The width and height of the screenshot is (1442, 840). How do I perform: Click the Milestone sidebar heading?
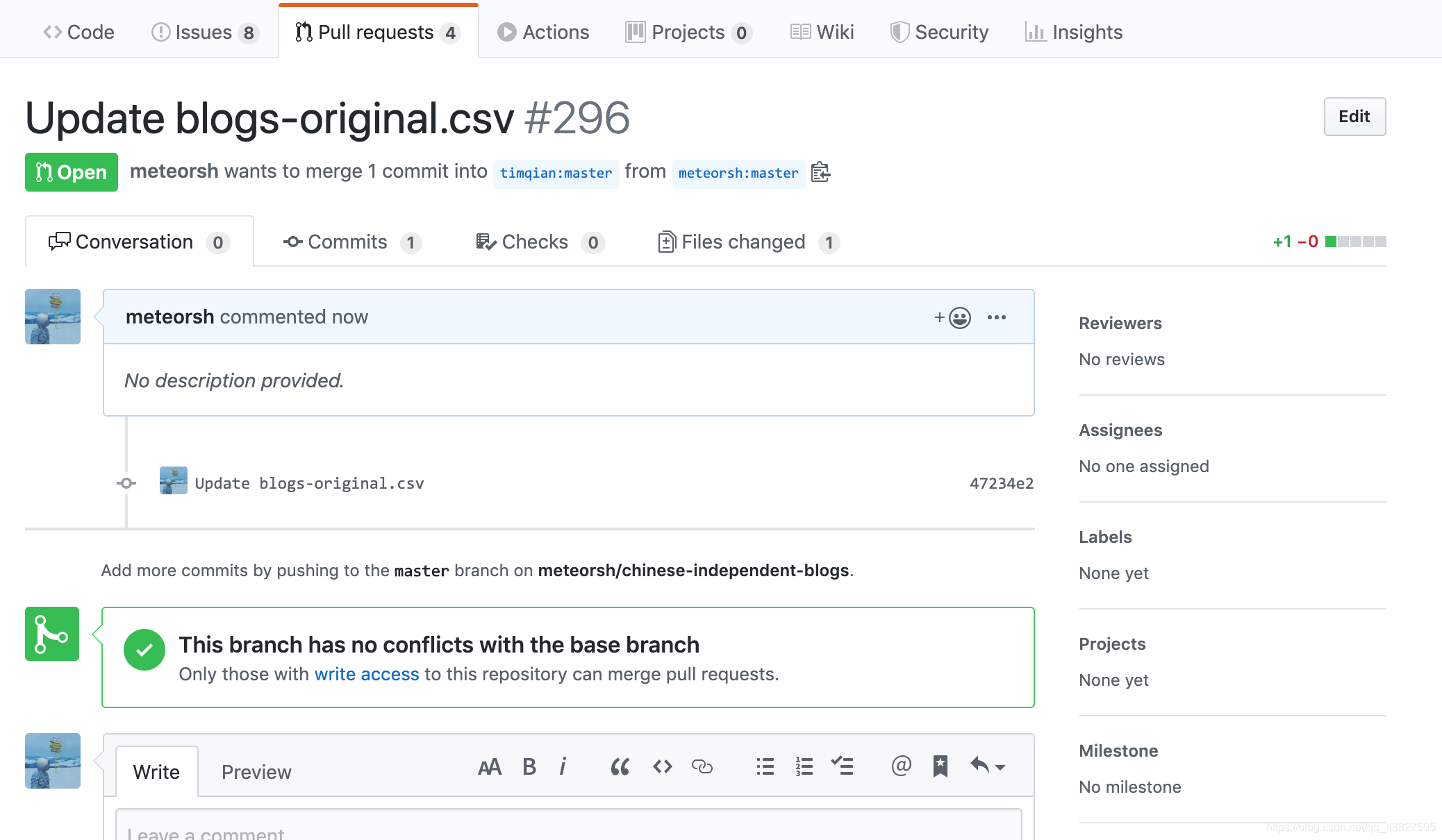[x=1118, y=751]
